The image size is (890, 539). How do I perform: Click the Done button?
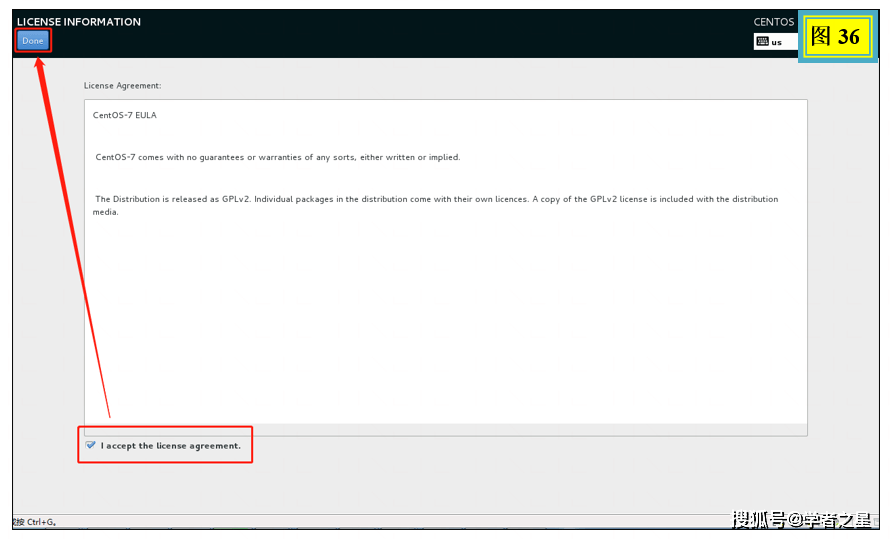33,41
